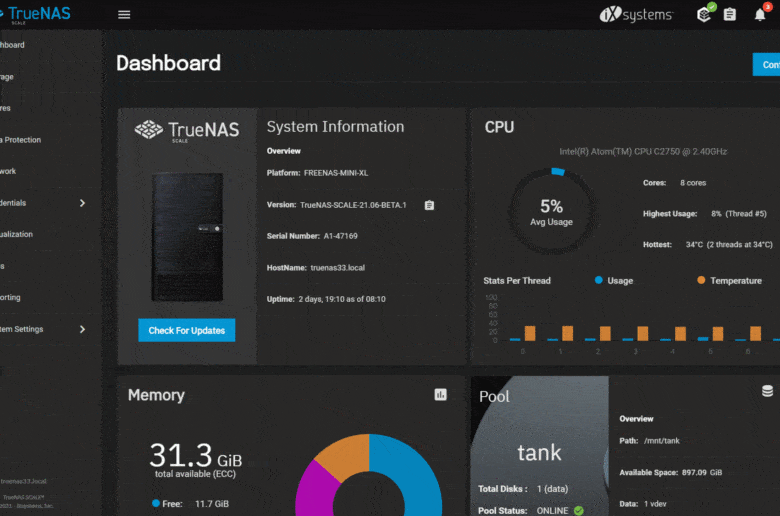Image resolution: width=780 pixels, height=516 pixels.
Task: Click the TrueNAS logo in System Information card
Action: point(187,131)
